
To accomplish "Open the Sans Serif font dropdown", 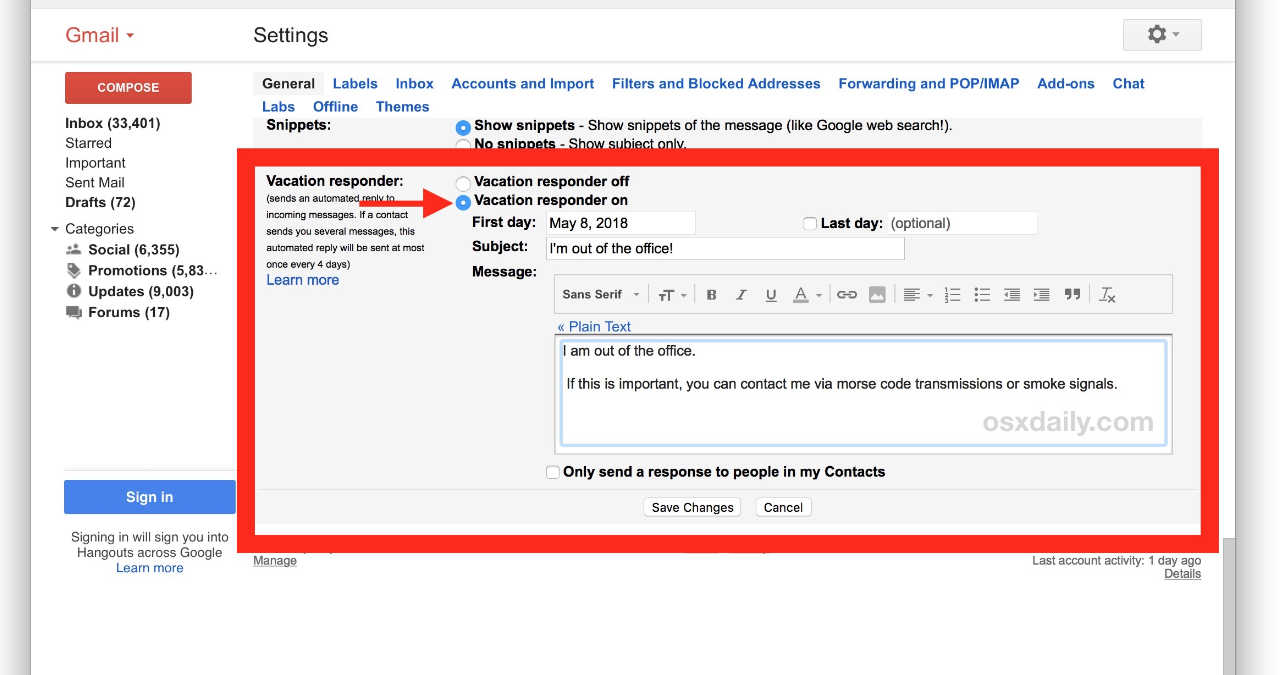I will point(600,295).
